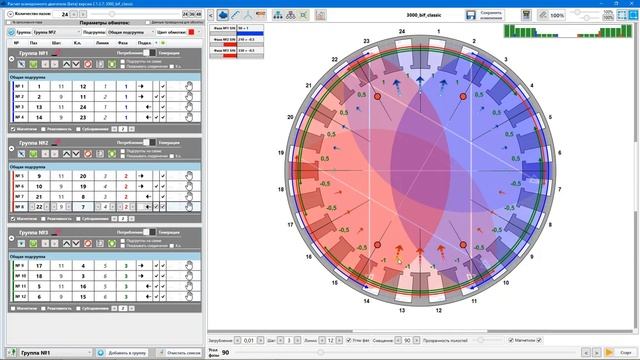Toggle Углы фаз checkbox in bottom bar

click(x=349, y=340)
